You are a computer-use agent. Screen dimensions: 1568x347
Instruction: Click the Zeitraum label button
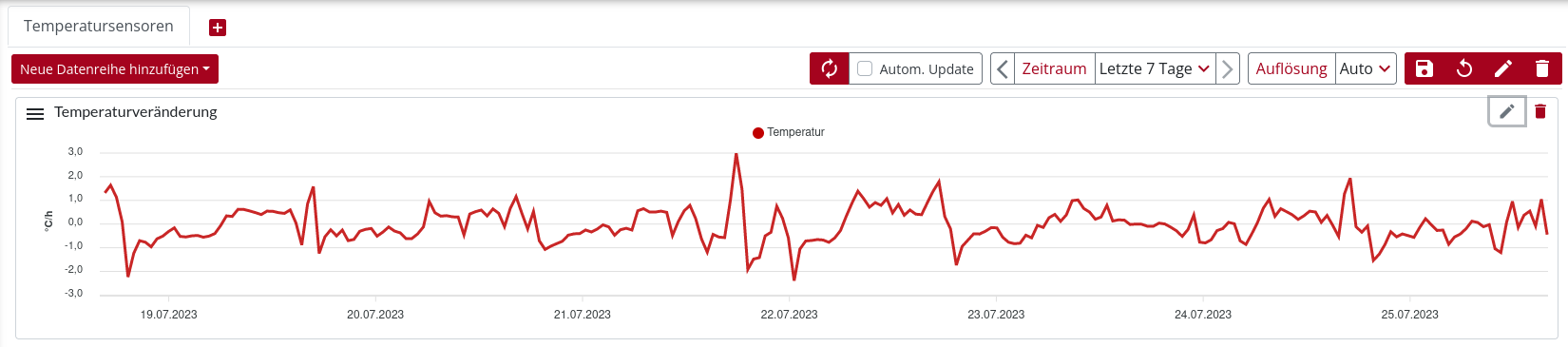[1054, 68]
